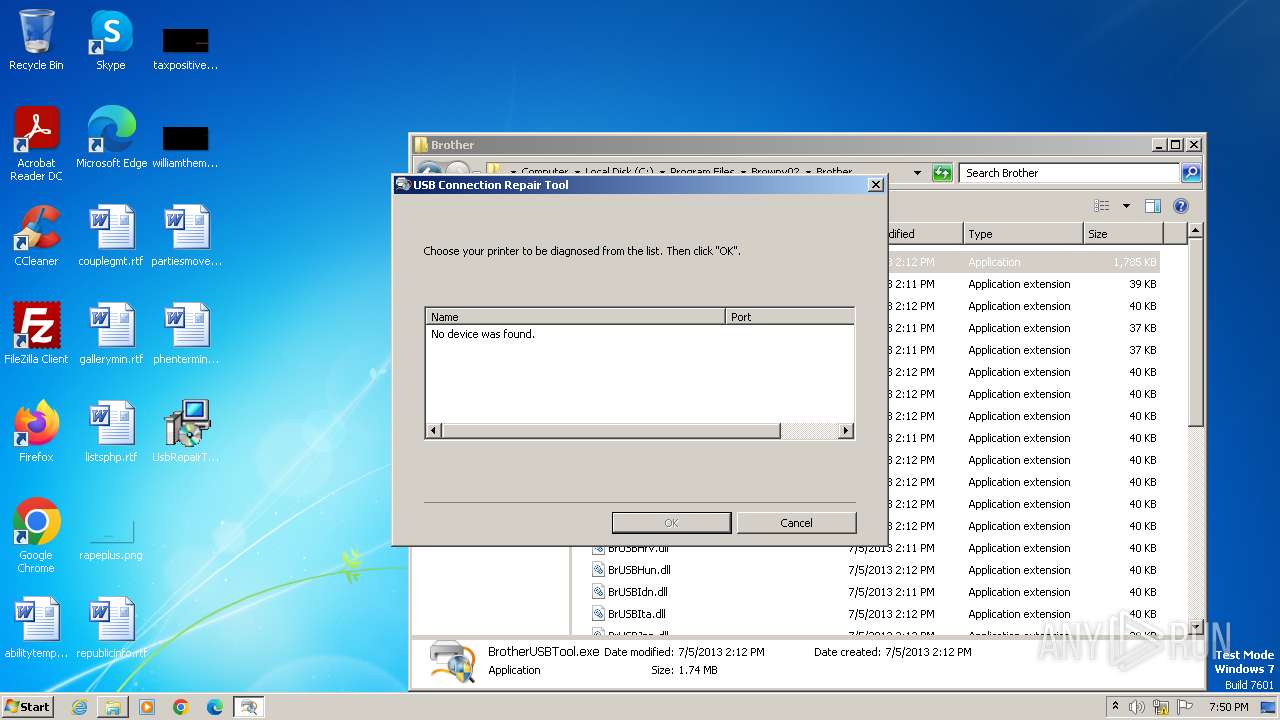This screenshot has width=1280, height=720.
Task: Open the address bar history dropdown
Action: pos(917,173)
